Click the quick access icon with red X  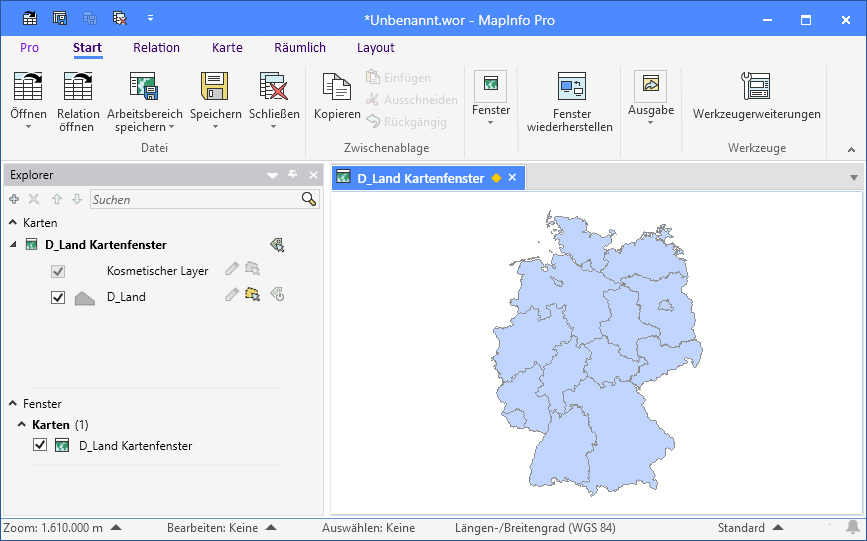click(119, 18)
